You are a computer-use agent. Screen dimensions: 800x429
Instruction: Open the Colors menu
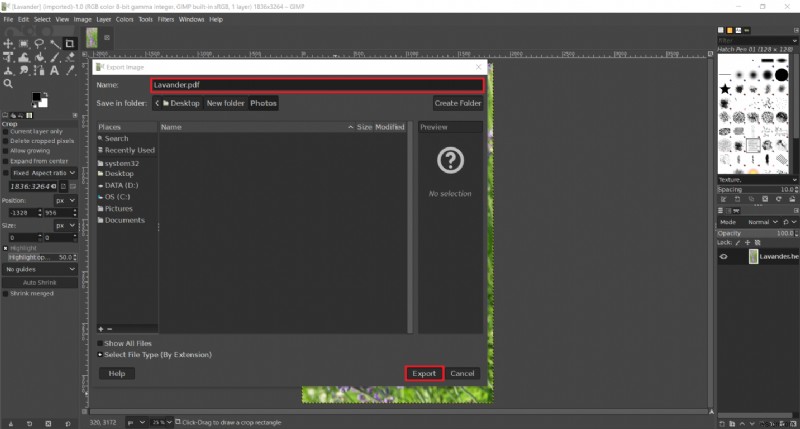pos(124,19)
